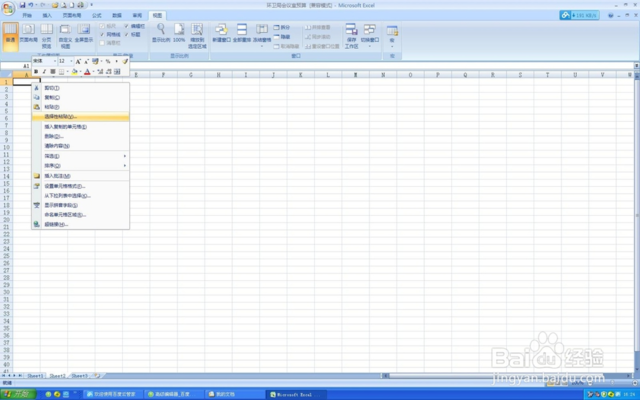The height and width of the screenshot is (400, 640).
Task: Click the Windows Start (开始) button
Action: coord(18,394)
